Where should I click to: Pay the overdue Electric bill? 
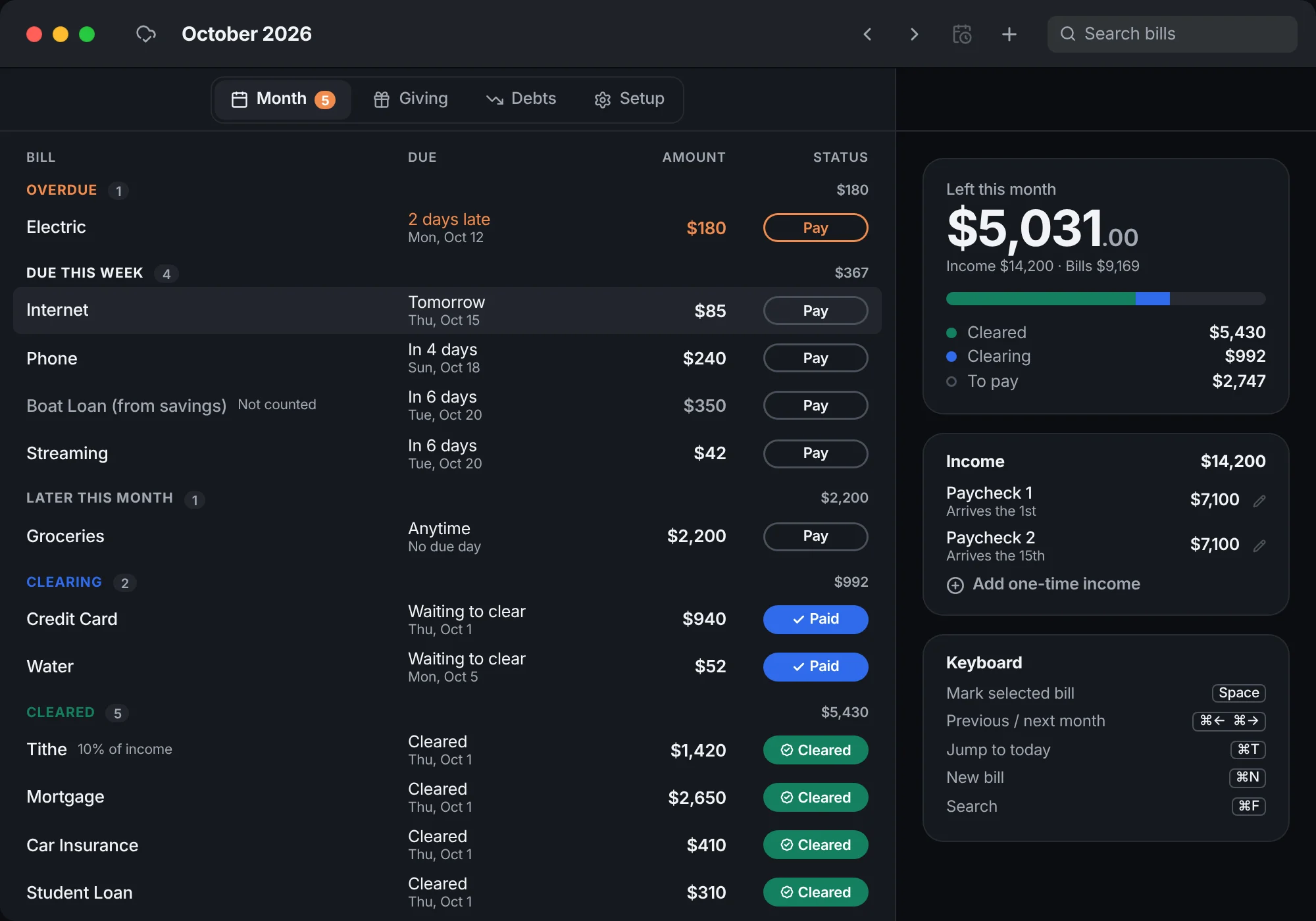coord(815,228)
